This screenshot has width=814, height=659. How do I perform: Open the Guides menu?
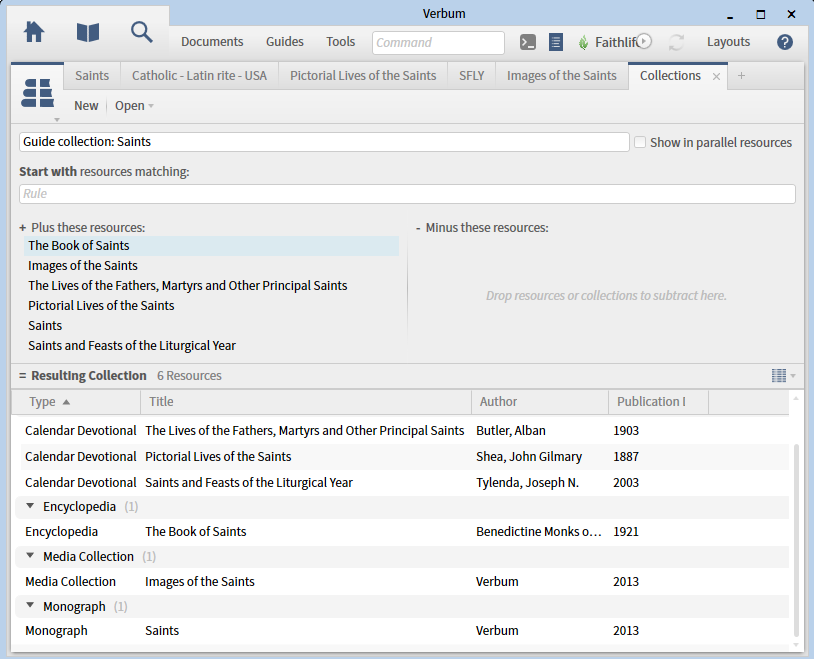point(284,42)
